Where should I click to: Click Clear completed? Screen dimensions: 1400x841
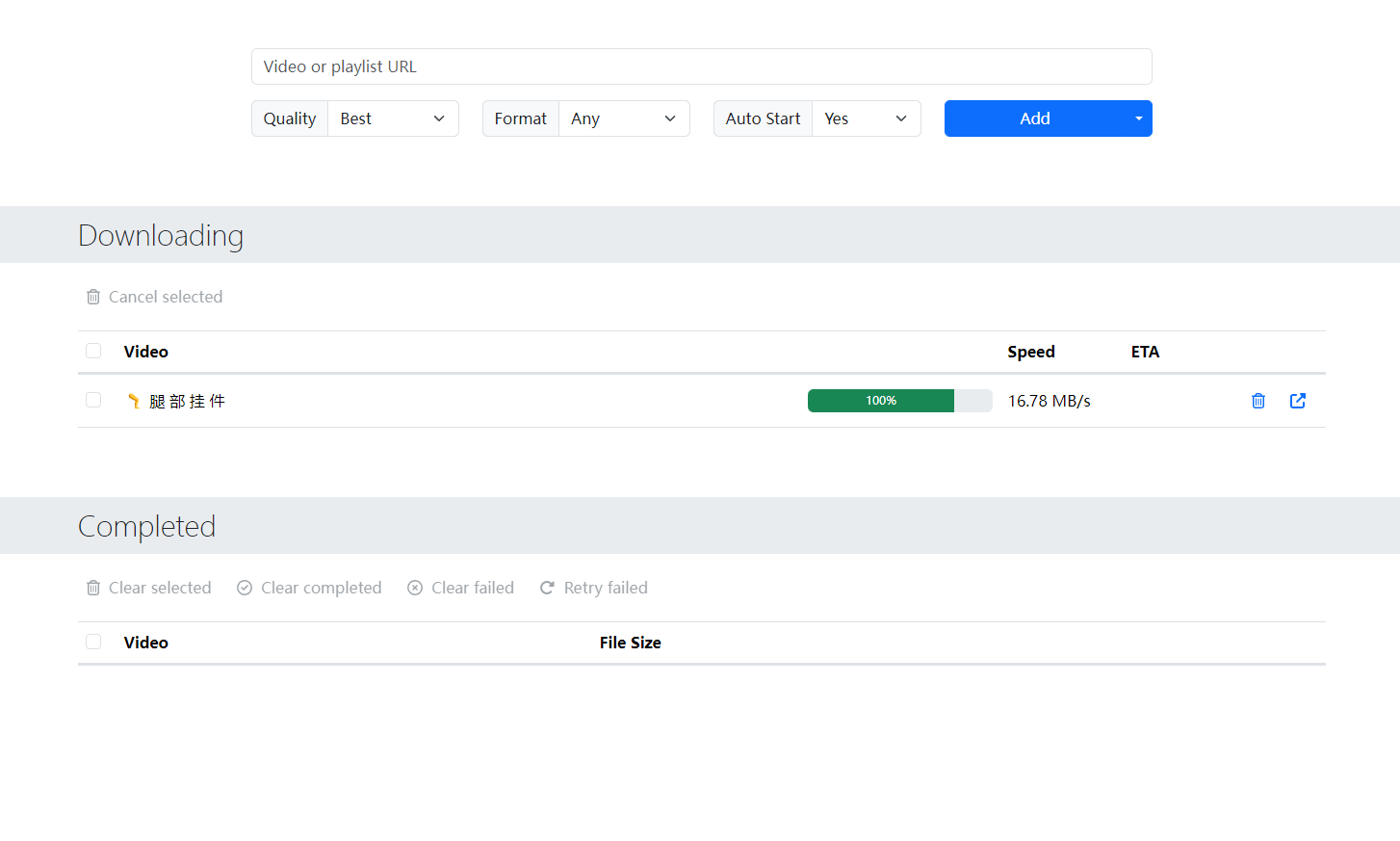(x=309, y=588)
